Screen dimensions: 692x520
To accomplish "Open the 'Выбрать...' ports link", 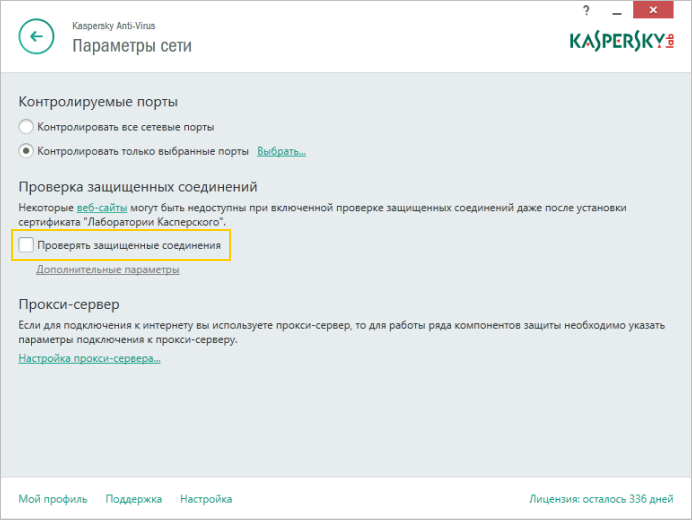I will [282, 151].
